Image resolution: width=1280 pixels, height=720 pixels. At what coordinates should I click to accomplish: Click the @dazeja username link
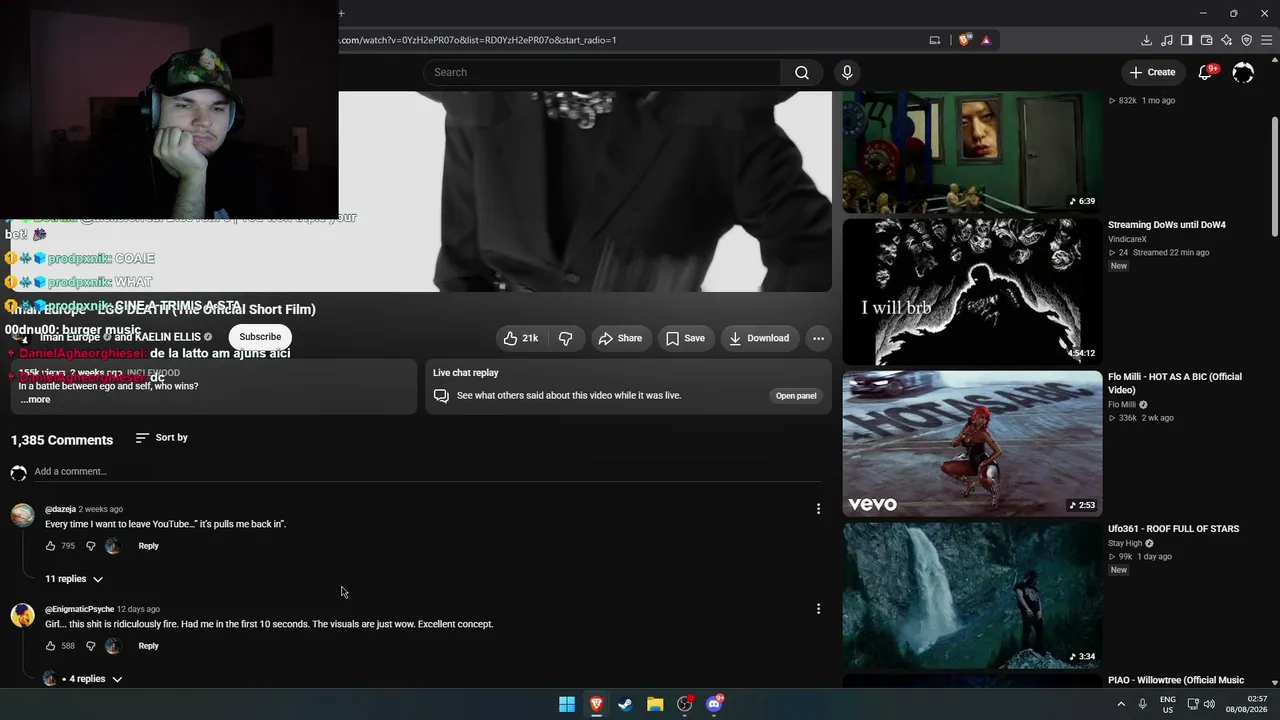click(x=60, y=509)
